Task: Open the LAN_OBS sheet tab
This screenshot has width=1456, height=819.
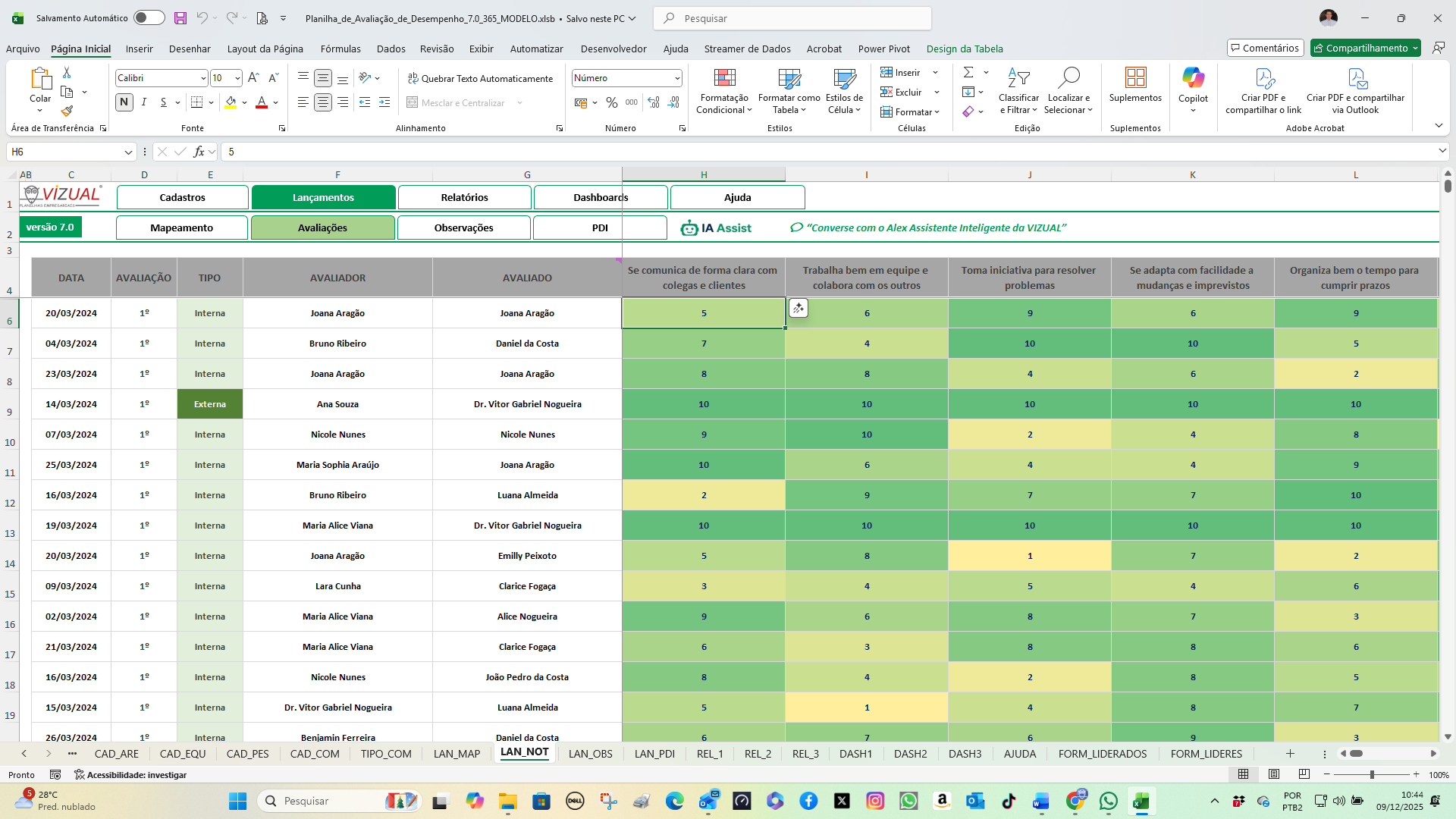Action: [x=590, y=754]
